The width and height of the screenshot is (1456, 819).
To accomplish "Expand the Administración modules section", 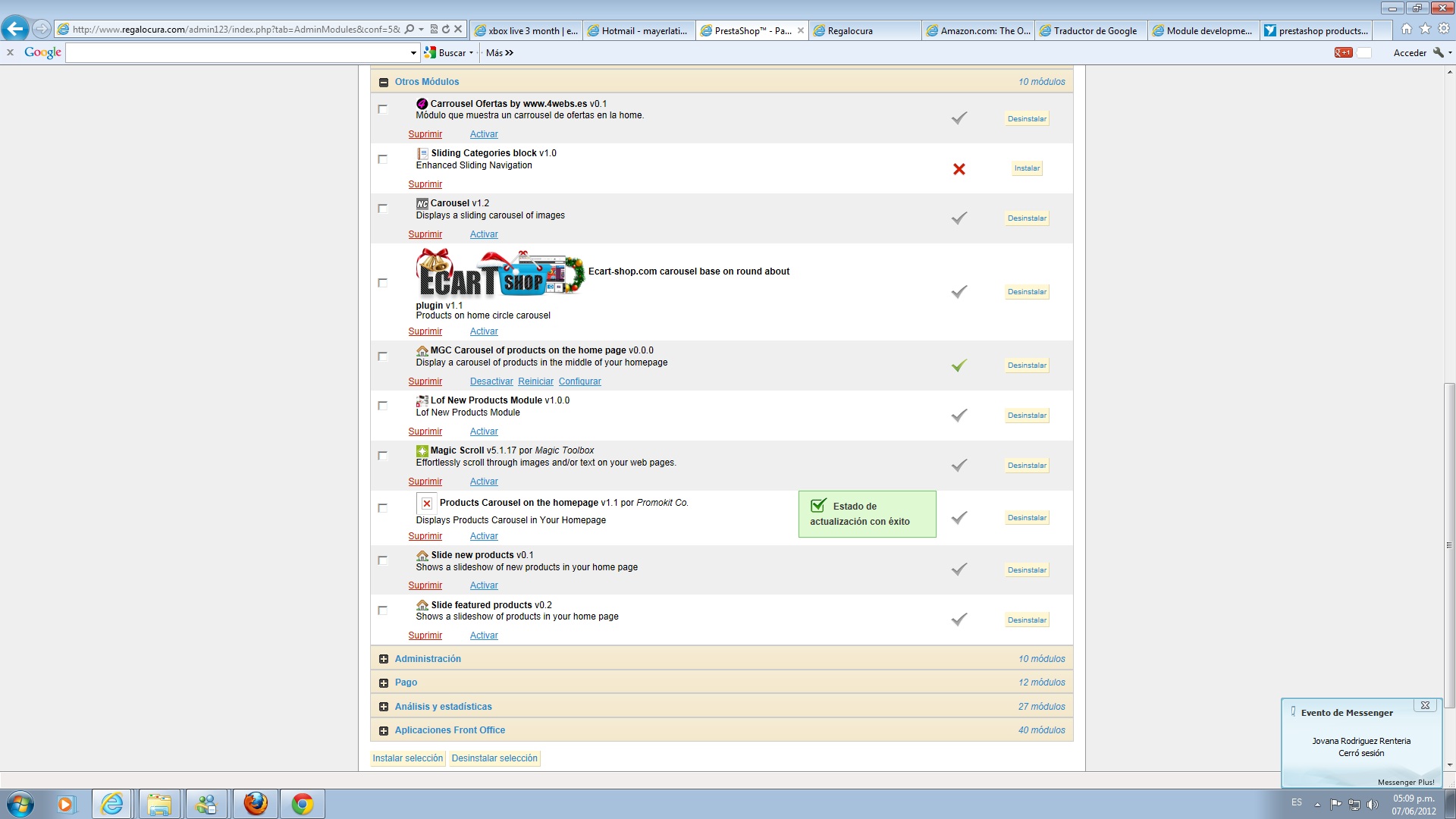I will pyautogui.click(x=384, y=659).
